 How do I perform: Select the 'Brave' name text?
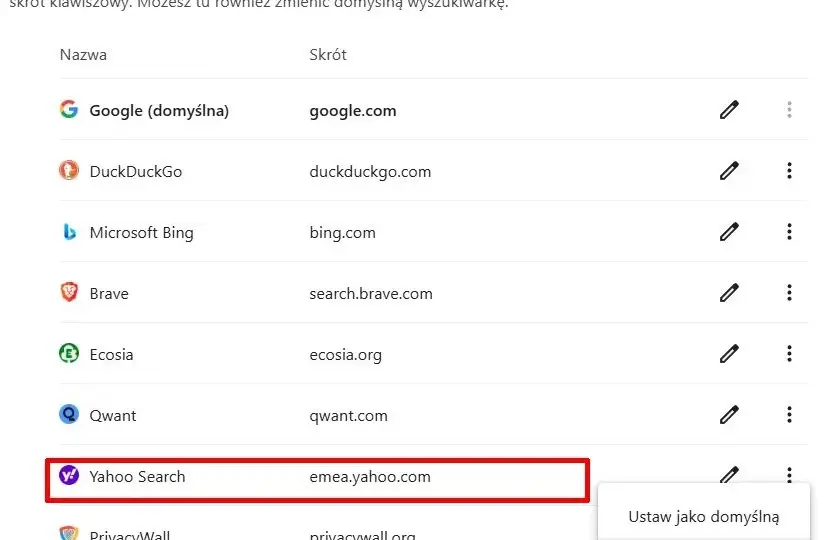[x=109, y=294]
